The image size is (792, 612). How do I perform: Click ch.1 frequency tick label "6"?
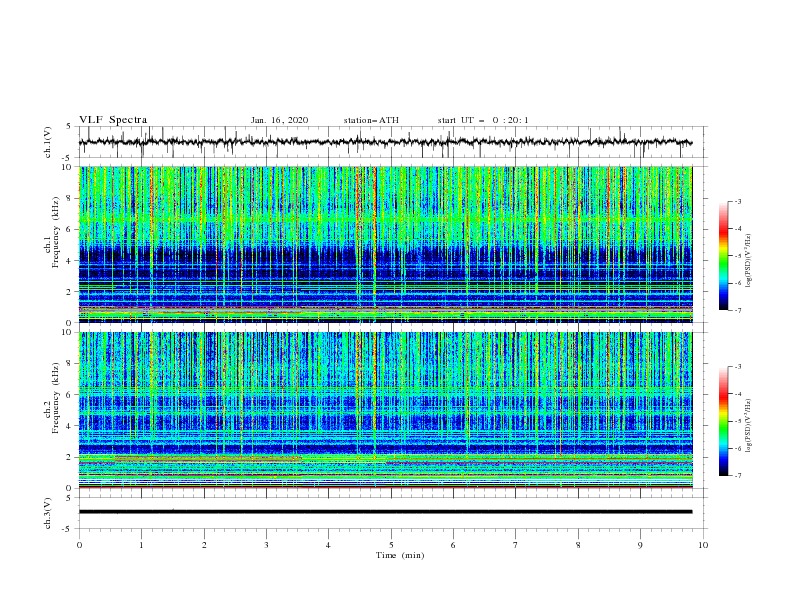click(70, 229)
